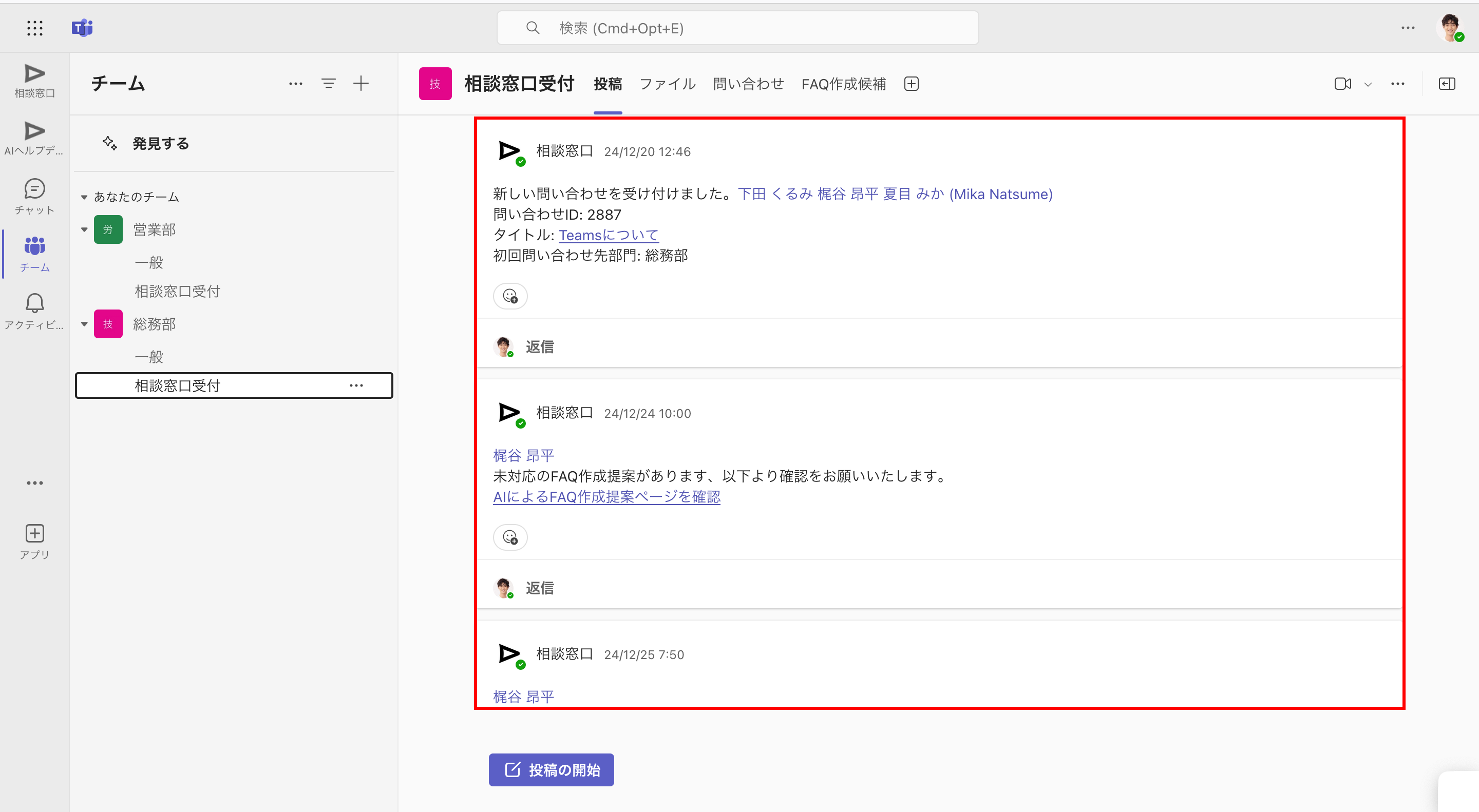
Task: Reply to the 24/12/20 12:46 post
Action: [539, 347]
